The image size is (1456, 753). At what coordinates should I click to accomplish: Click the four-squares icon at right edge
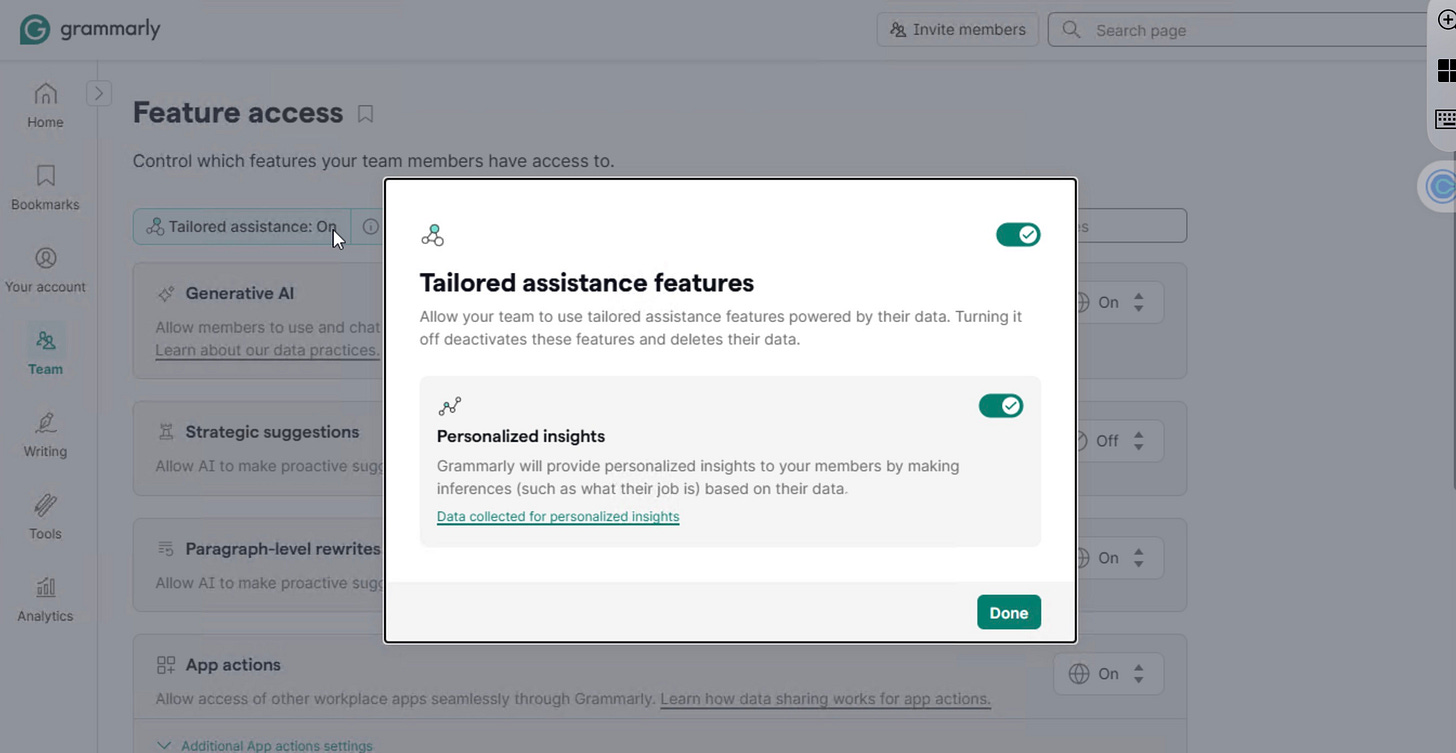(1446, 70)
